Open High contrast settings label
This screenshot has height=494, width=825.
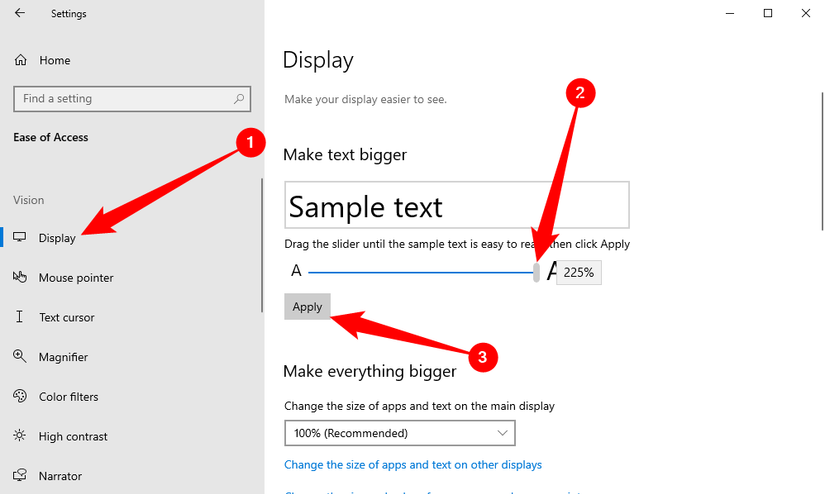click(73, 437)
